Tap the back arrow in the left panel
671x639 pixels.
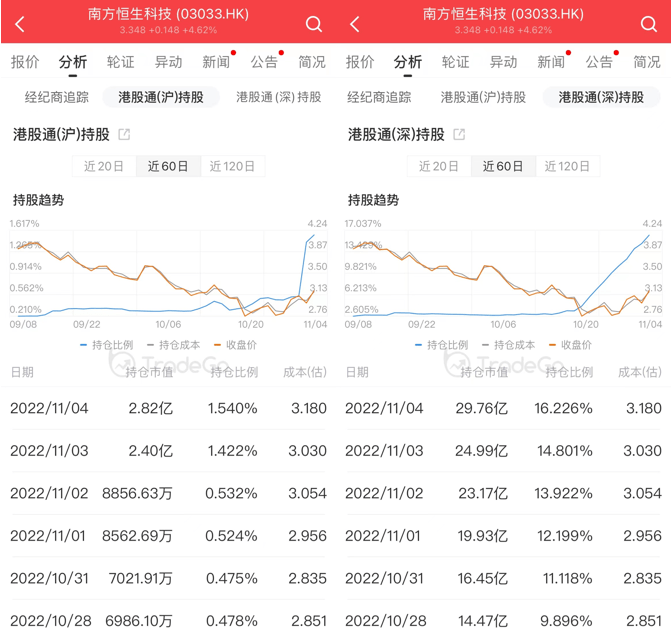click(x=20, y=24)
